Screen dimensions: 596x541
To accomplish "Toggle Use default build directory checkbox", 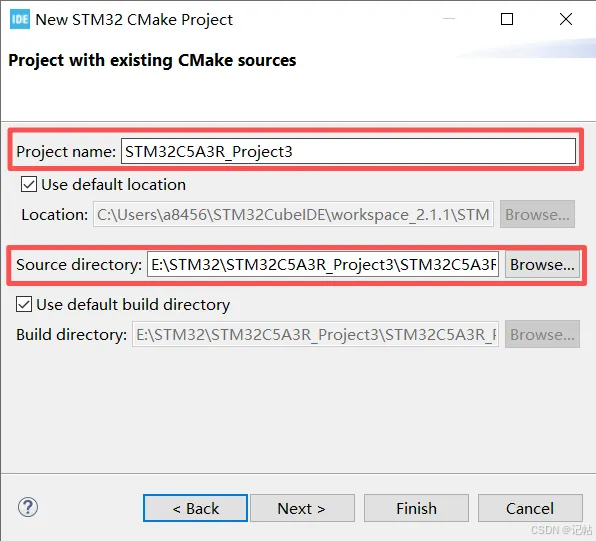I will click(24, 305).
